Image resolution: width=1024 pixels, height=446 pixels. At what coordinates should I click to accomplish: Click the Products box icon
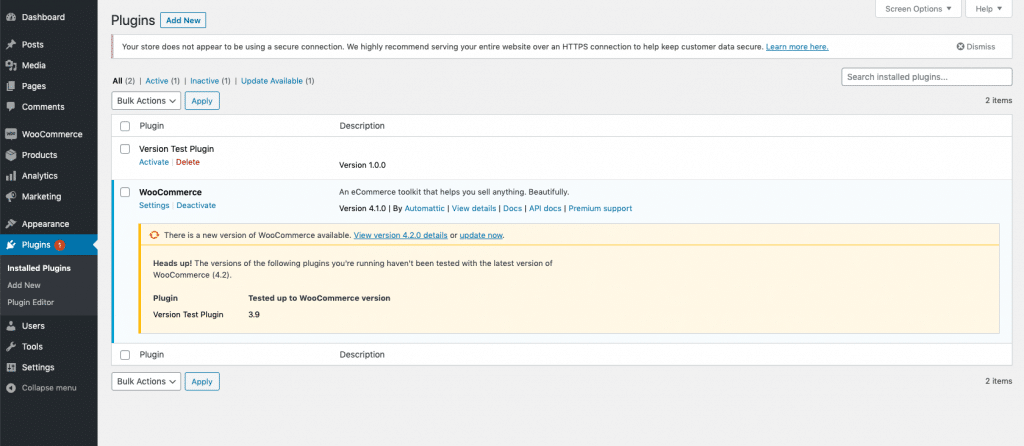click(x=10, y=155)
